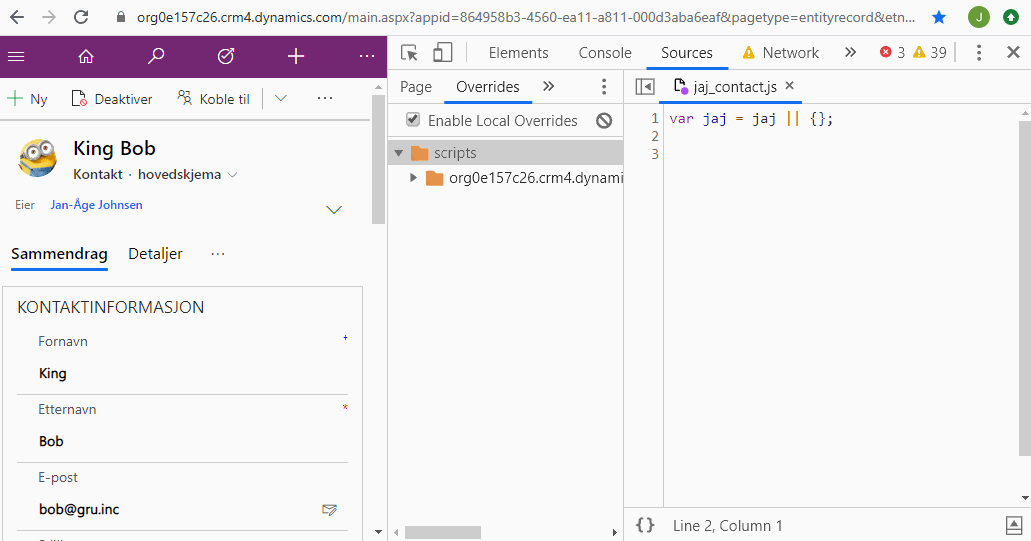Open search in the purple bar

click(x=156, y=57)
